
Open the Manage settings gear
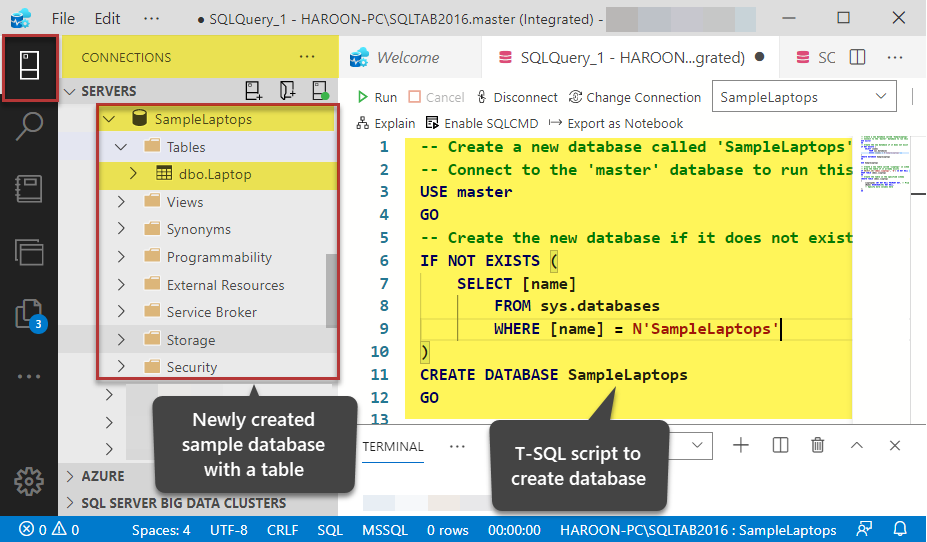tap(29, 482)
